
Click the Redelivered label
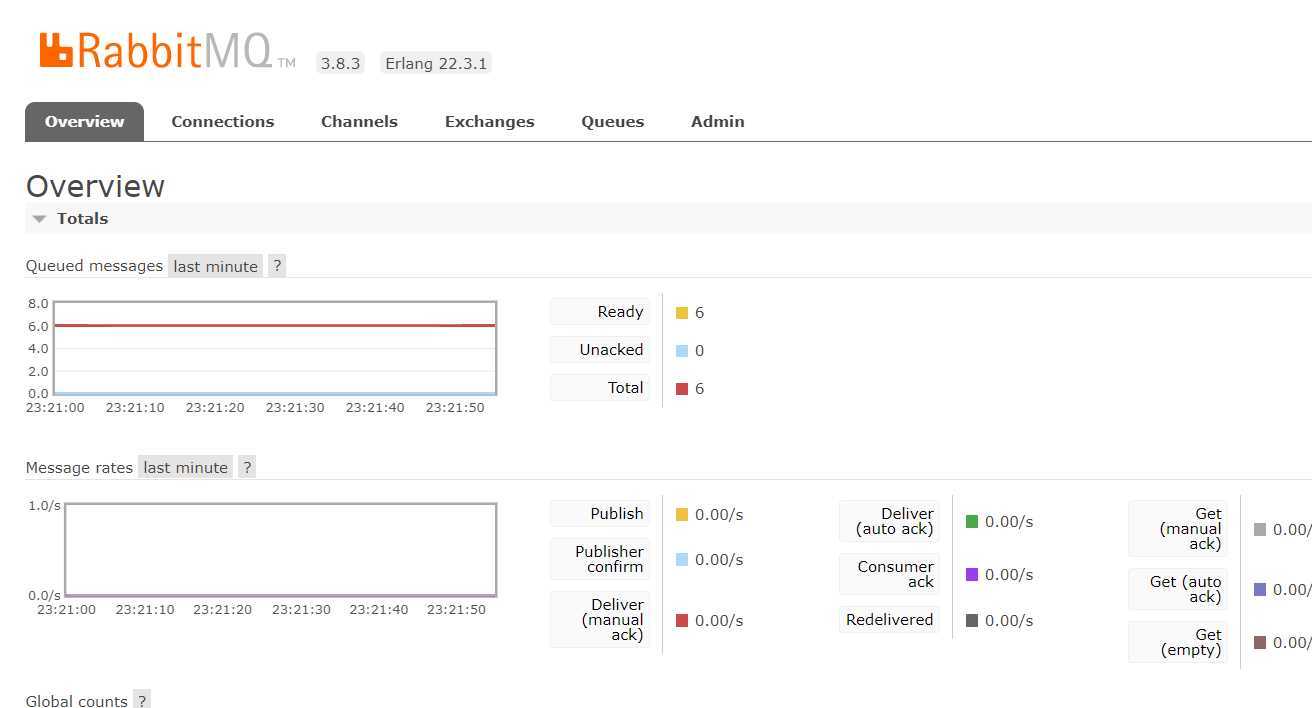click(890, 620)
